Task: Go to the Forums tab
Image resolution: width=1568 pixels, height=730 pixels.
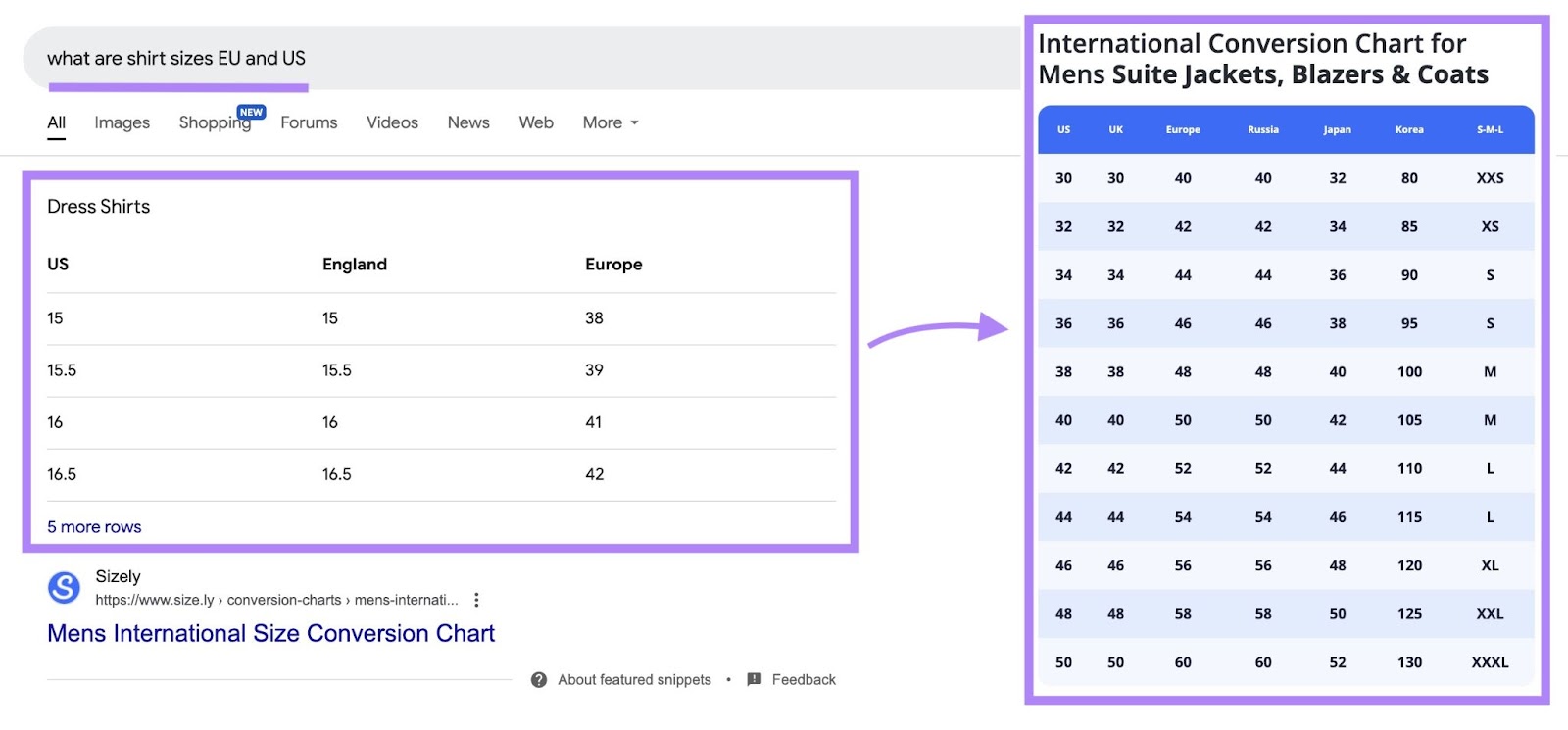Action: point(309,122)
